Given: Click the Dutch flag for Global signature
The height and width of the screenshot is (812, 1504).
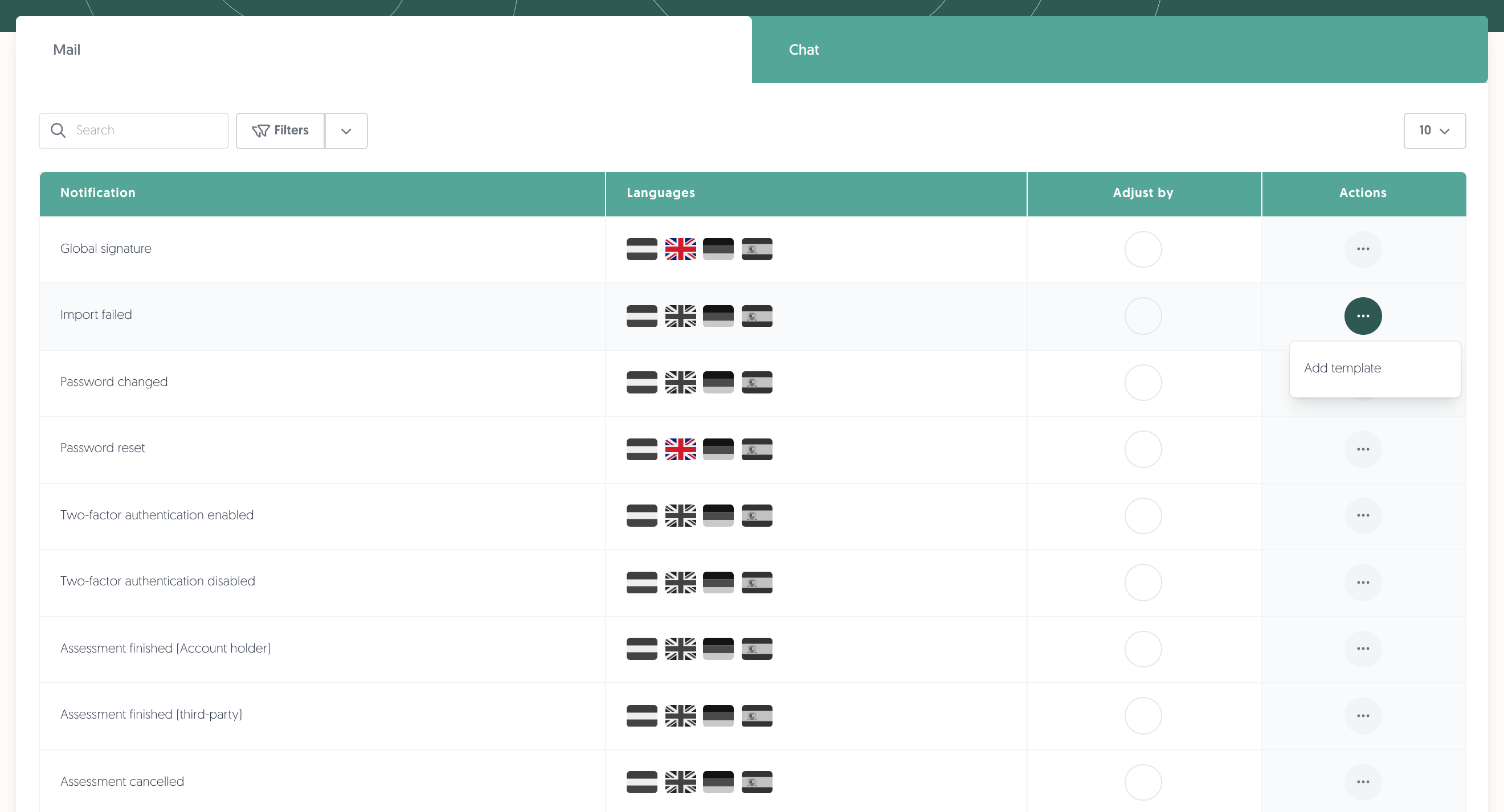Looking at the screenshot, I should [641, 249].
